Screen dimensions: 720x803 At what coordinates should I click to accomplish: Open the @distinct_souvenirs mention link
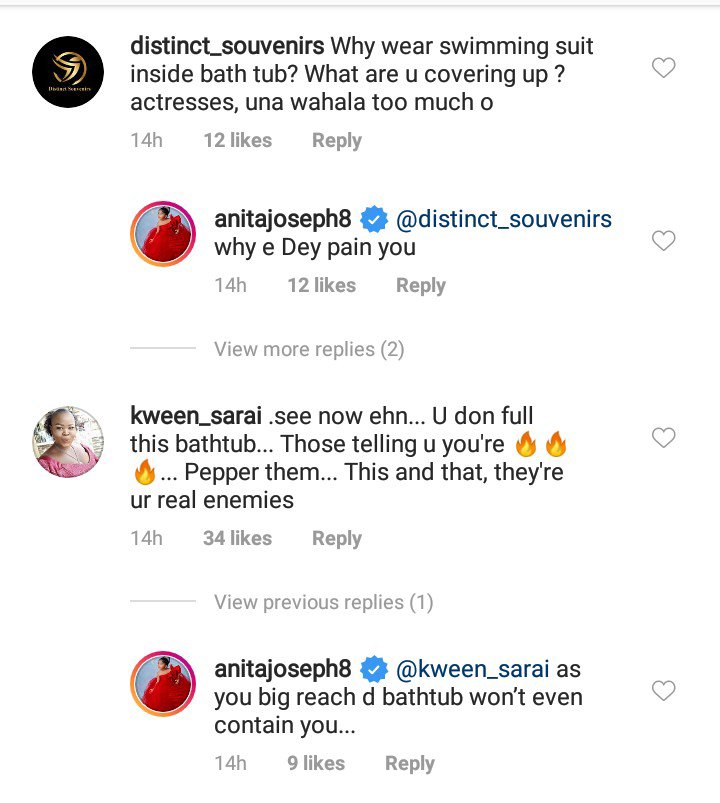click(504, 218)
